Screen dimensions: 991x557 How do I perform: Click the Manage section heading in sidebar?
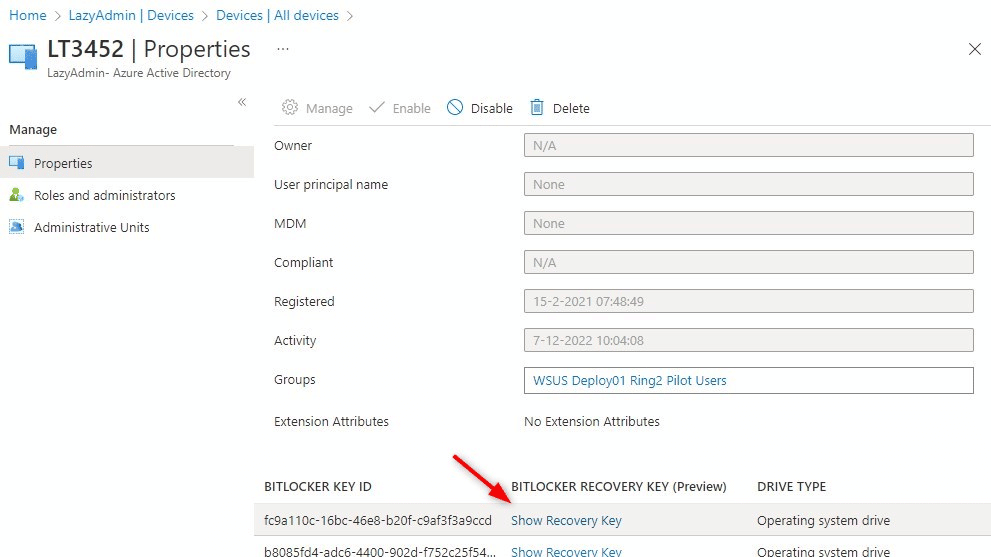point(33,129)
